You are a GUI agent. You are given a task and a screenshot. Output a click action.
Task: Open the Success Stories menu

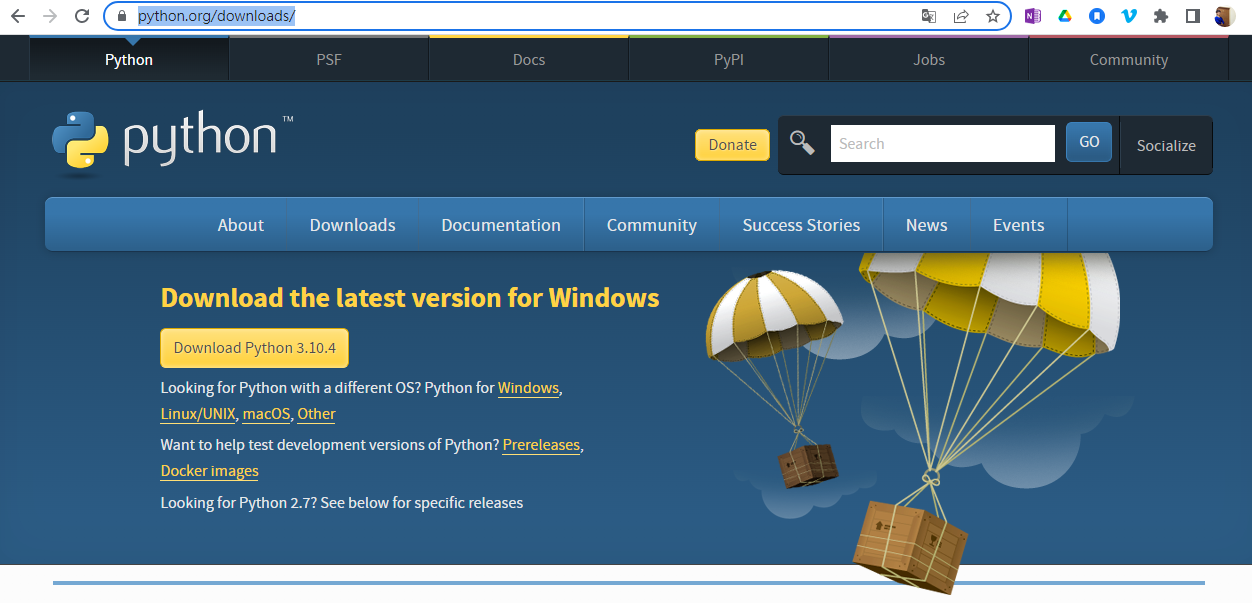pyautogui.click(x=801, y=225)
